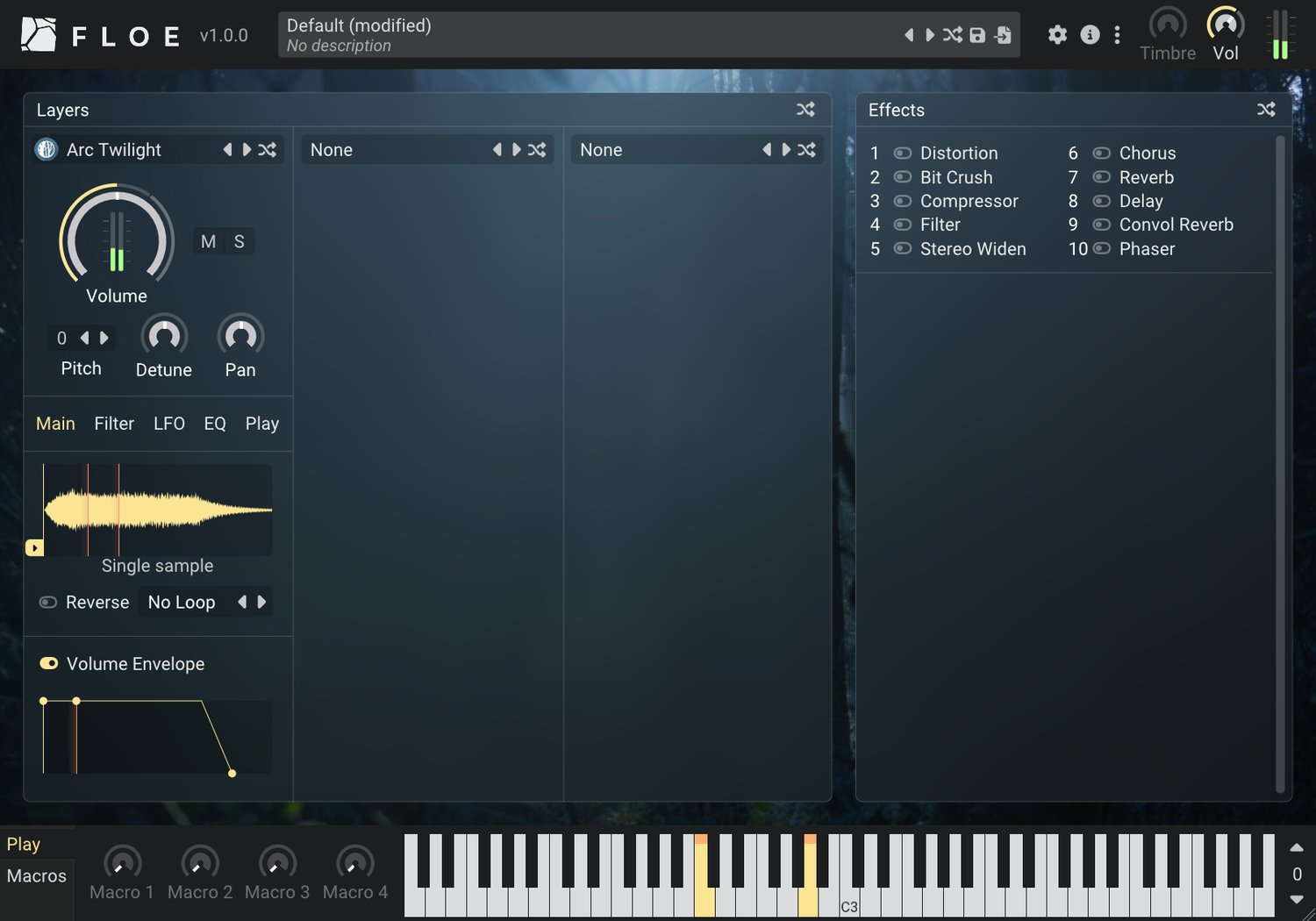Randomize all layers with Layers shuffle icon
Screen dimensions: 1316x921
[x=805, y=110]
